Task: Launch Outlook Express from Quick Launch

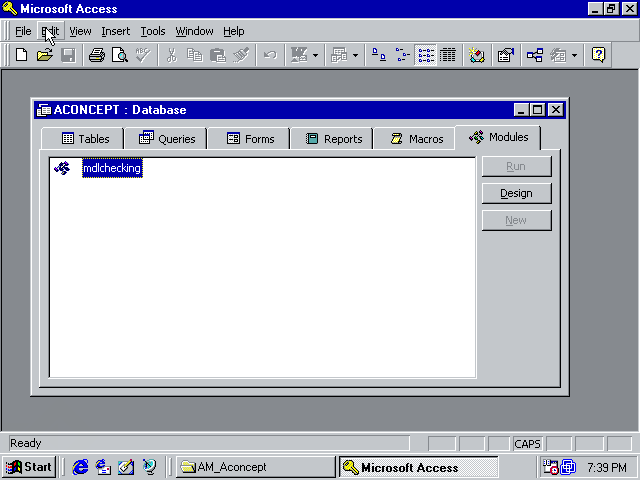Action: 103,467
